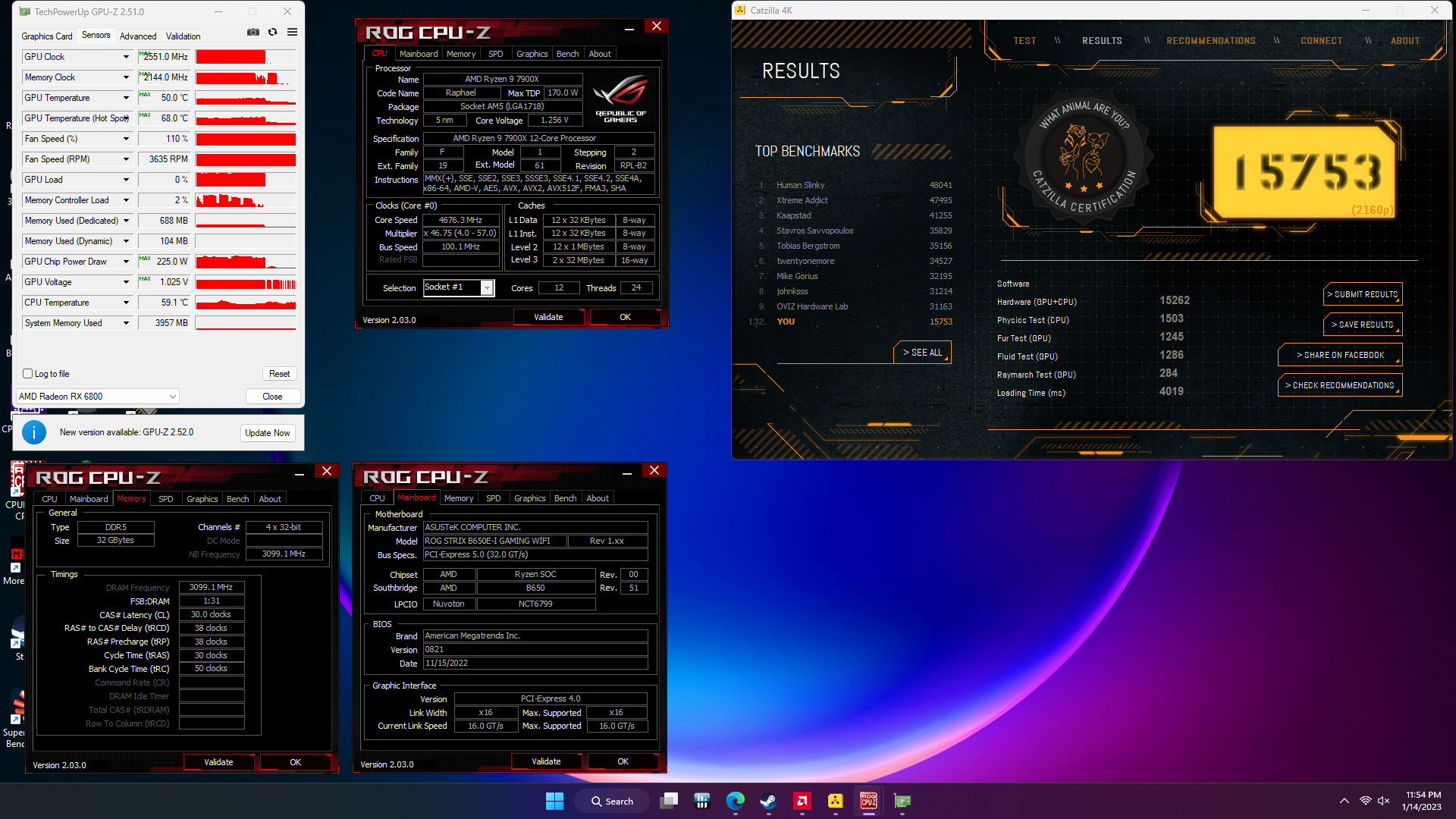Screen dimensions: 1456x819
Task: Close the top CPU-Z CPU window
Action: pyautogui.click(x=657, y=27)
